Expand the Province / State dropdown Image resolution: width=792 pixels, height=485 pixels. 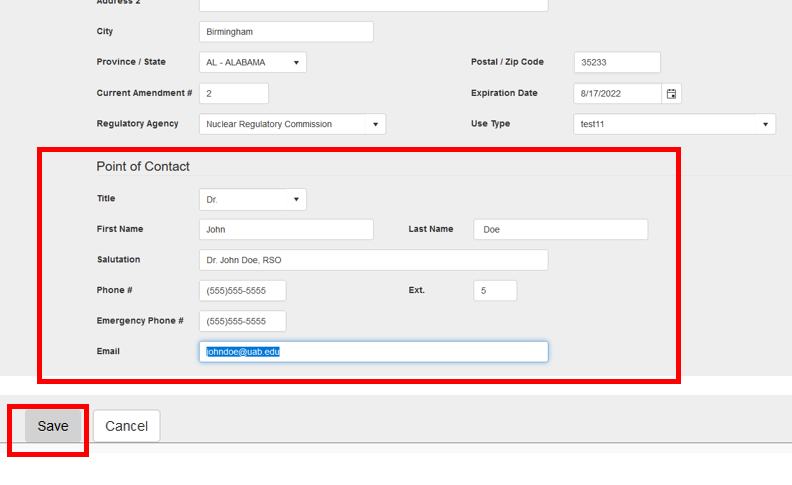click(x=253, y=62)
